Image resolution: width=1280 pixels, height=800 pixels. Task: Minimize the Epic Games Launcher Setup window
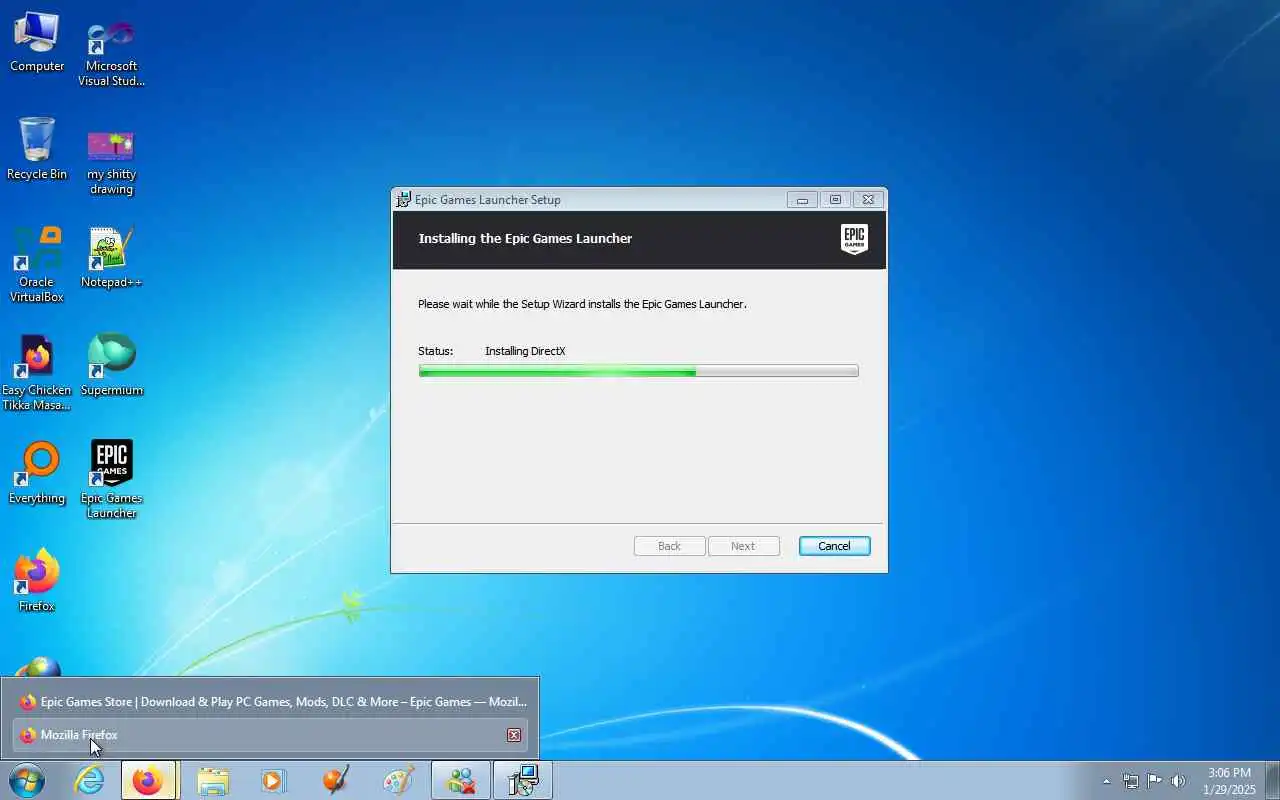[x=802, y=199]
